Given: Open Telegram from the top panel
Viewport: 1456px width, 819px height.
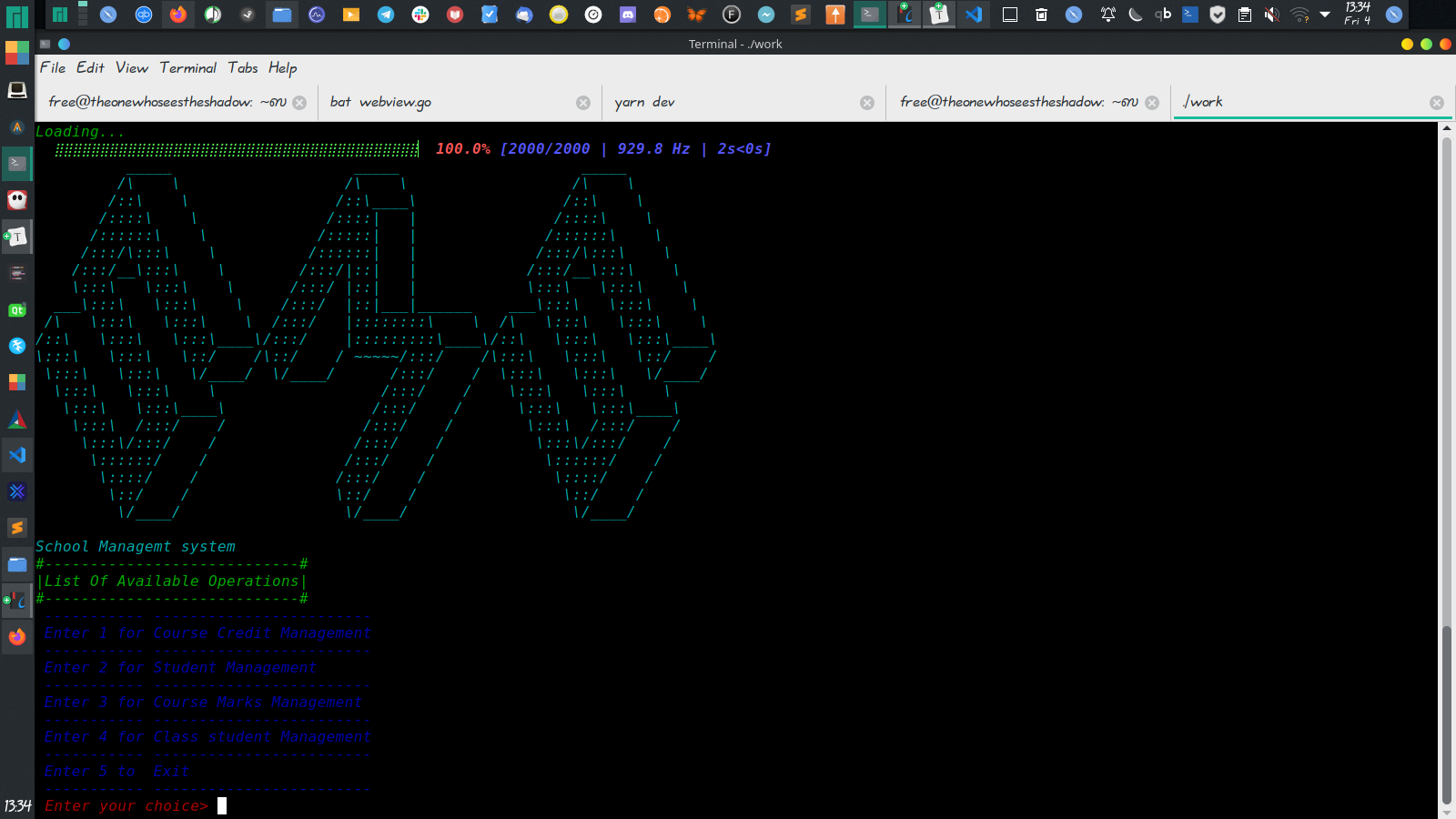Looking at the screenshot, I should point(386,15).
